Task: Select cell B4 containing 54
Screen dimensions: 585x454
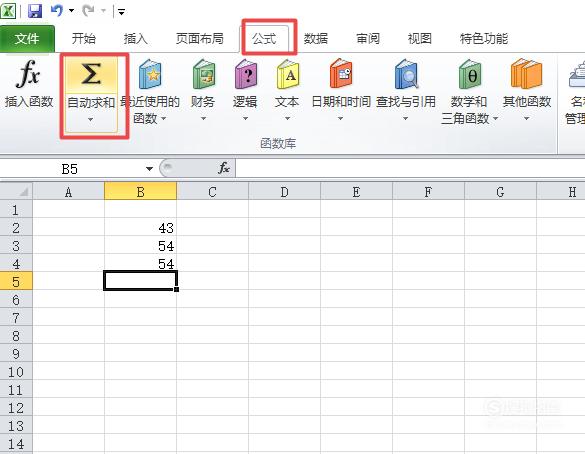Action: [140, 263]
